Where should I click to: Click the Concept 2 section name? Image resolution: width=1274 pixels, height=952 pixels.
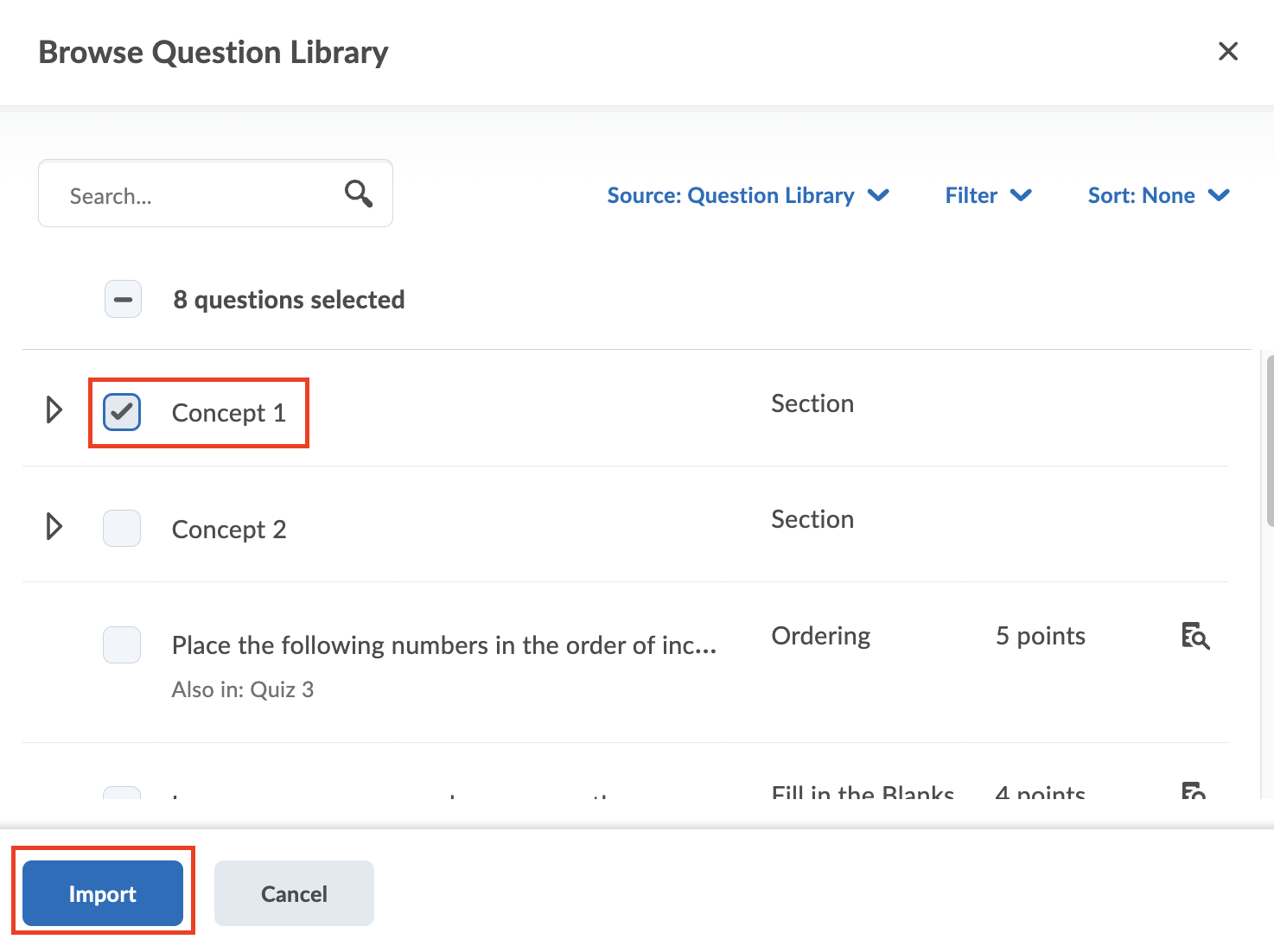coord(228,530)
